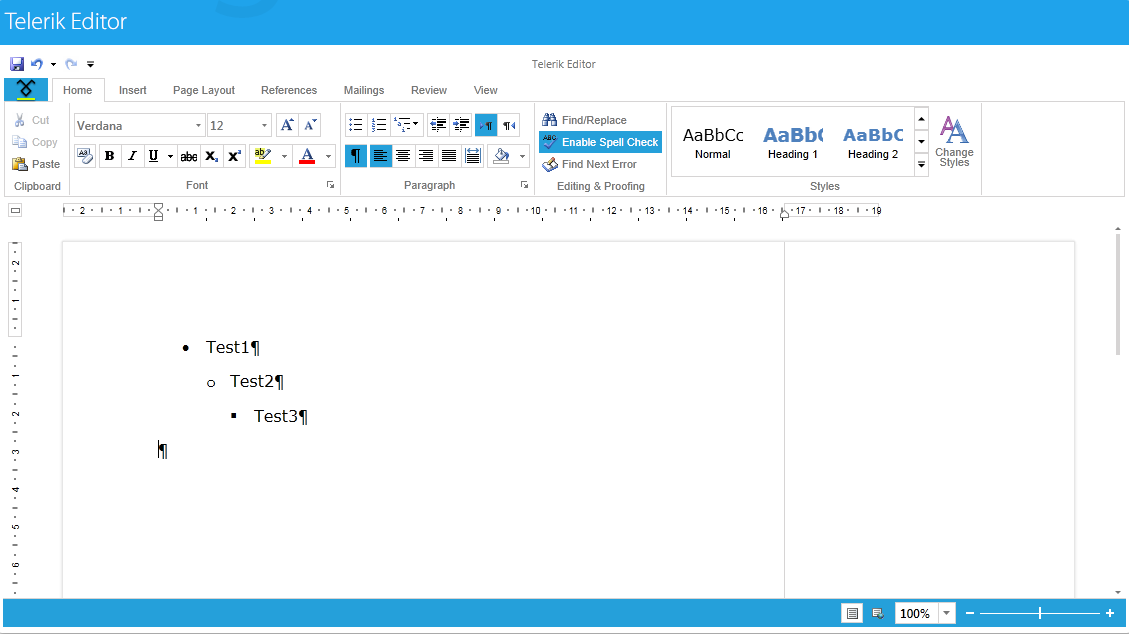Apply subscript formatting
The image size is (1129, 634).
[x=212, y=155]
